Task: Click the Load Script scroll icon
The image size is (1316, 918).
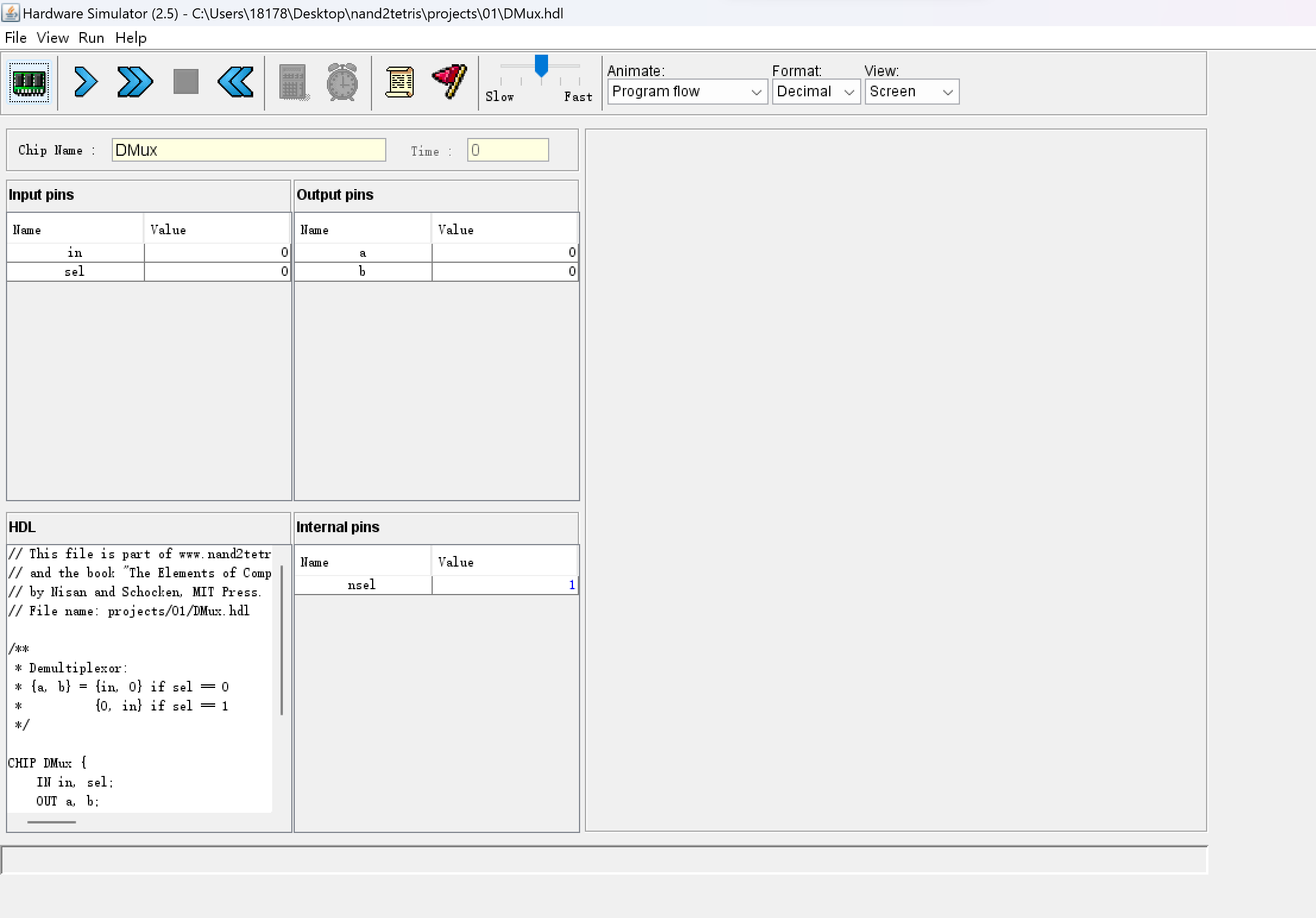Action: click(x=399, y=82)
